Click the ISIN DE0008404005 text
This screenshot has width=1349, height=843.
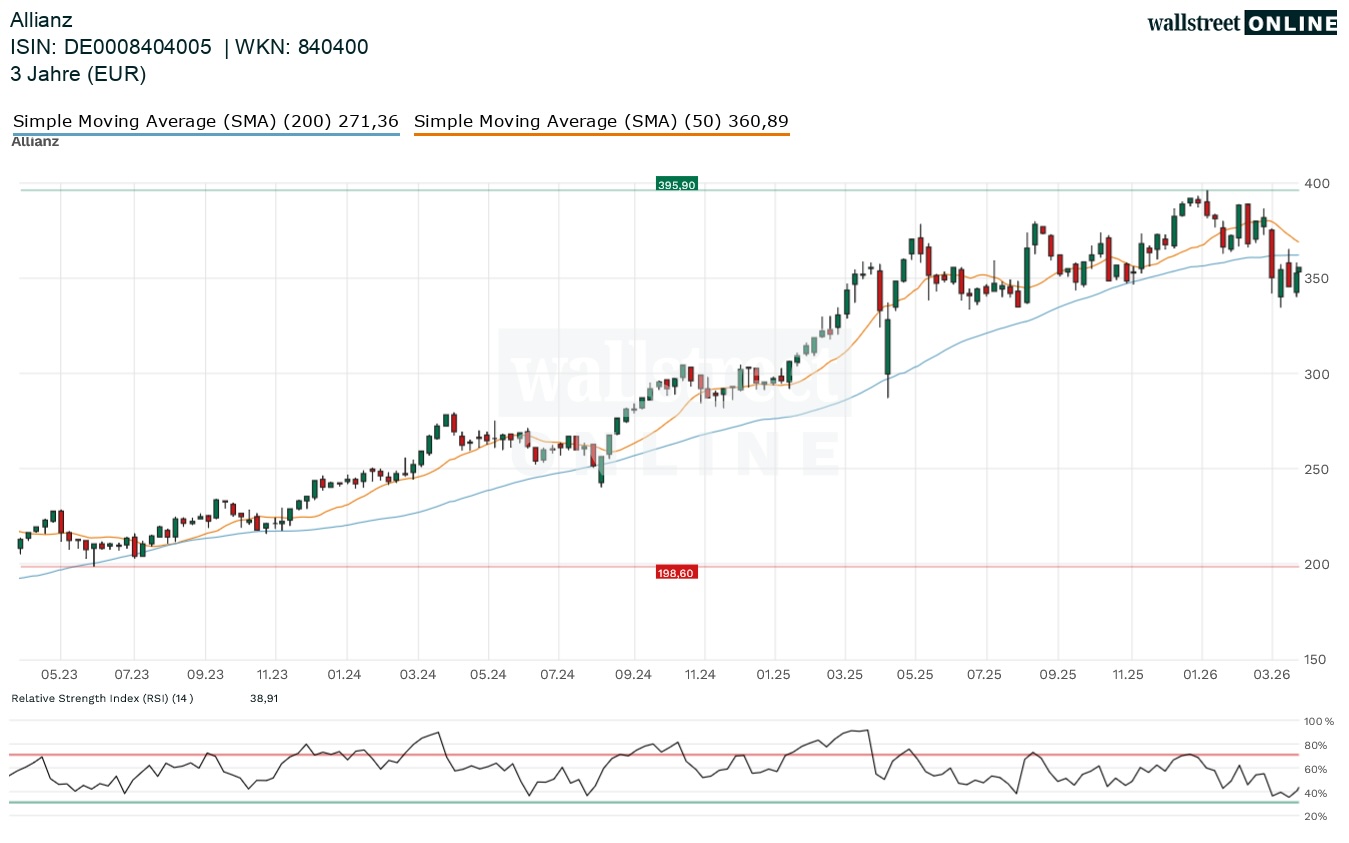coord(111,47)
